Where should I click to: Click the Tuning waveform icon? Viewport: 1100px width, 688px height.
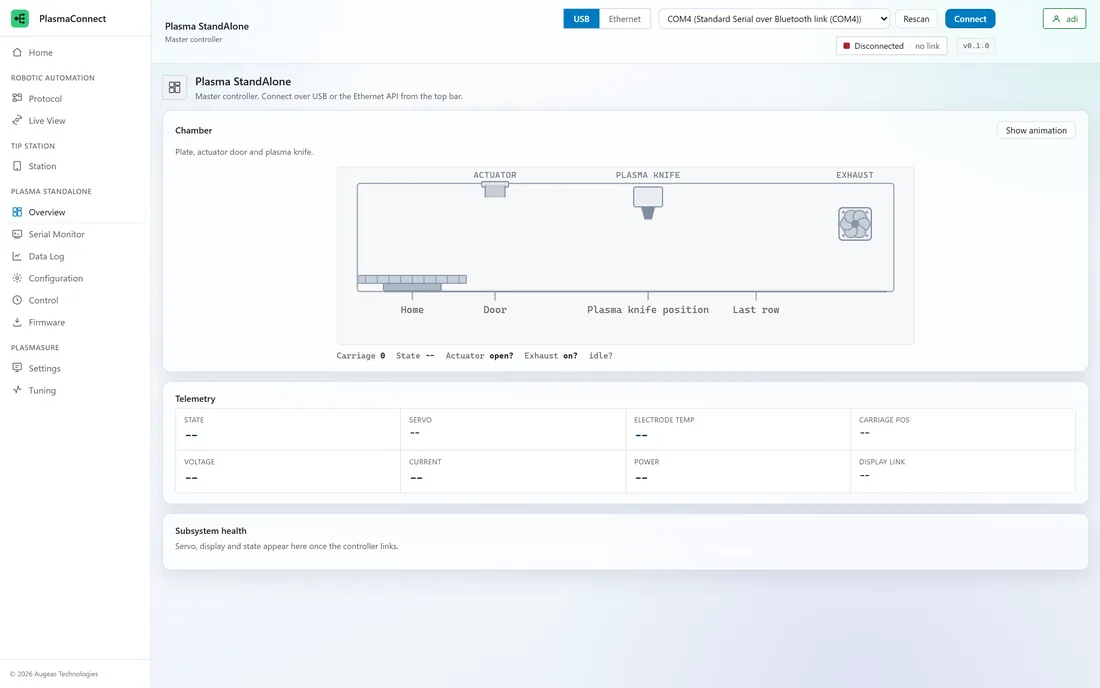[x=18, y=390]
